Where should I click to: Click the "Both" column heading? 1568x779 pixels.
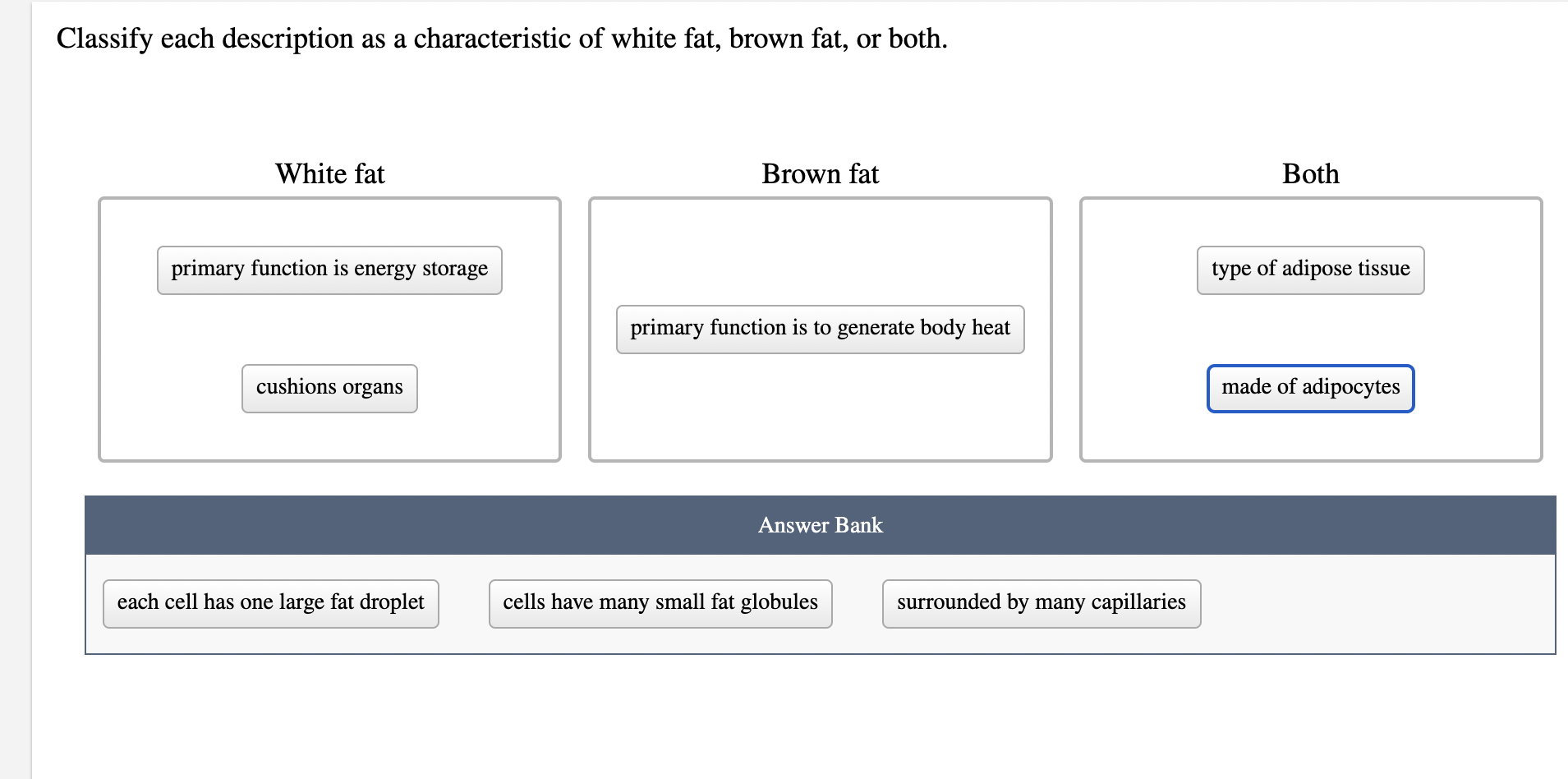(x=1309, y=173)
